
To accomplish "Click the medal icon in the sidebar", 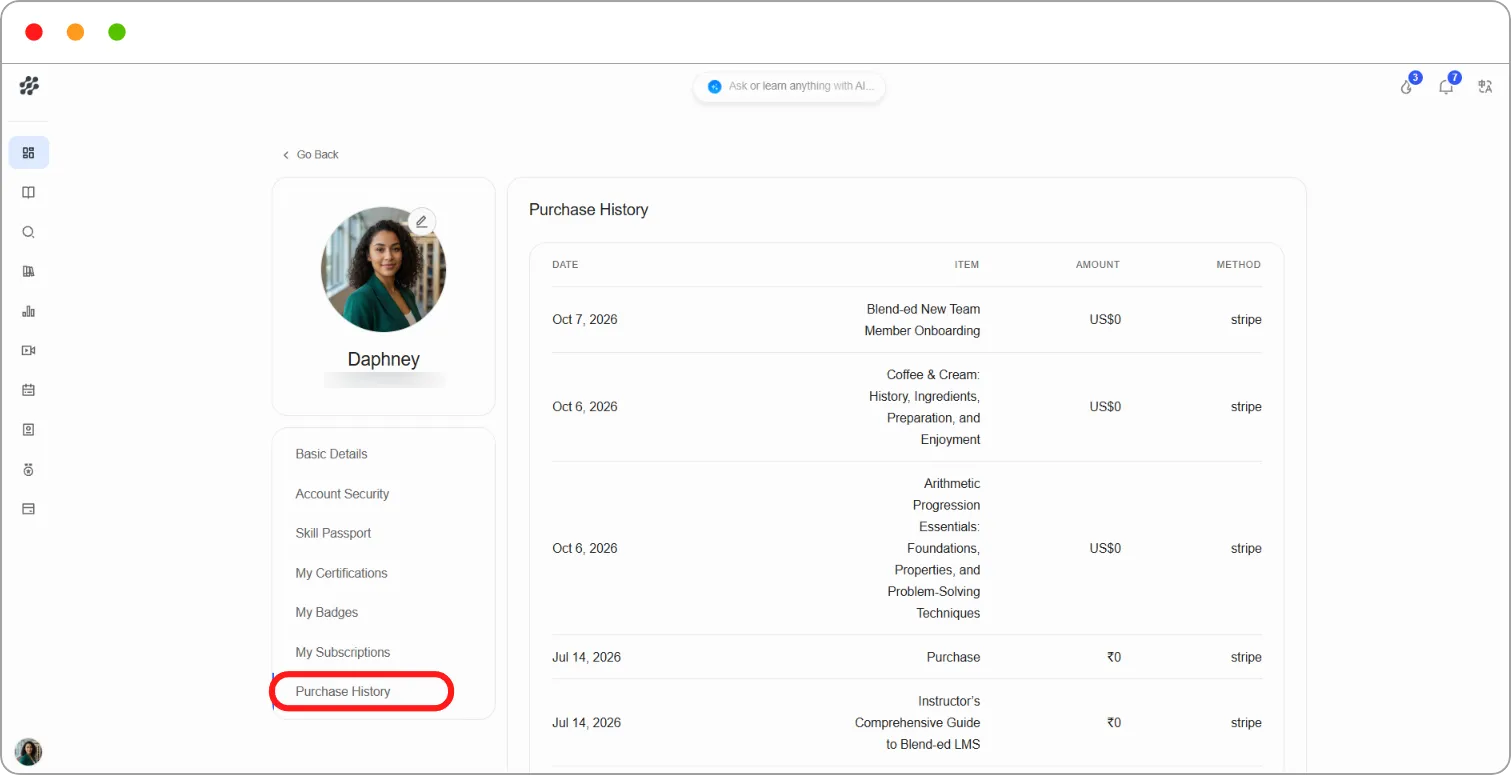I will click(x=29, y=469).
